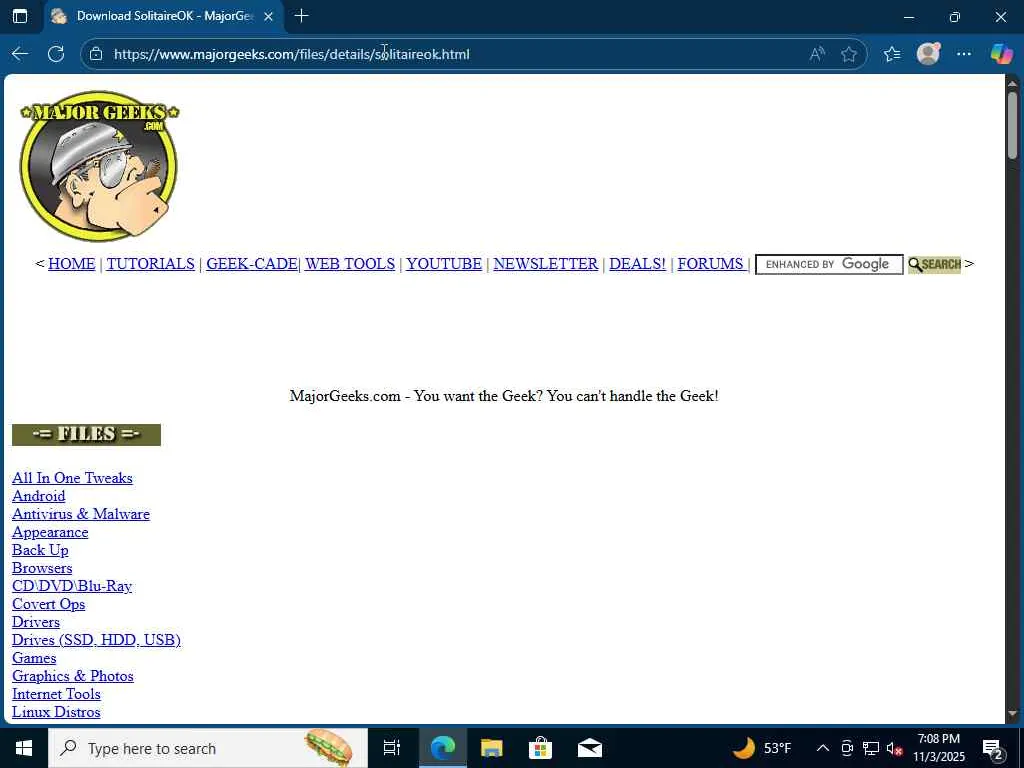1024x768 pixels.
Task: Click the browser back arrow
Action: tap(20, 54)
